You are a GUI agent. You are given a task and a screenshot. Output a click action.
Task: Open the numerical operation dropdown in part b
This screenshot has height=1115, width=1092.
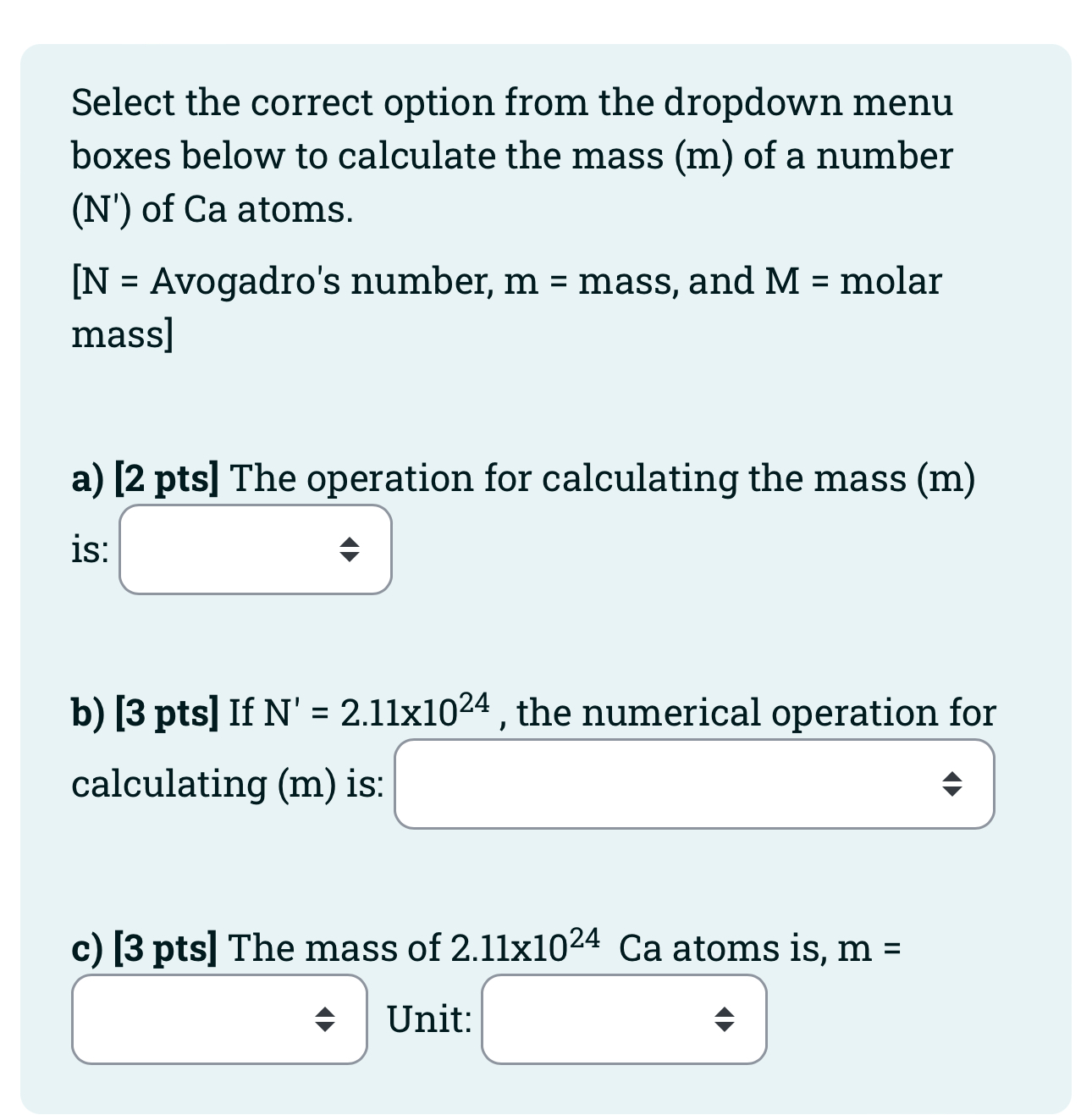coord(694,784)
